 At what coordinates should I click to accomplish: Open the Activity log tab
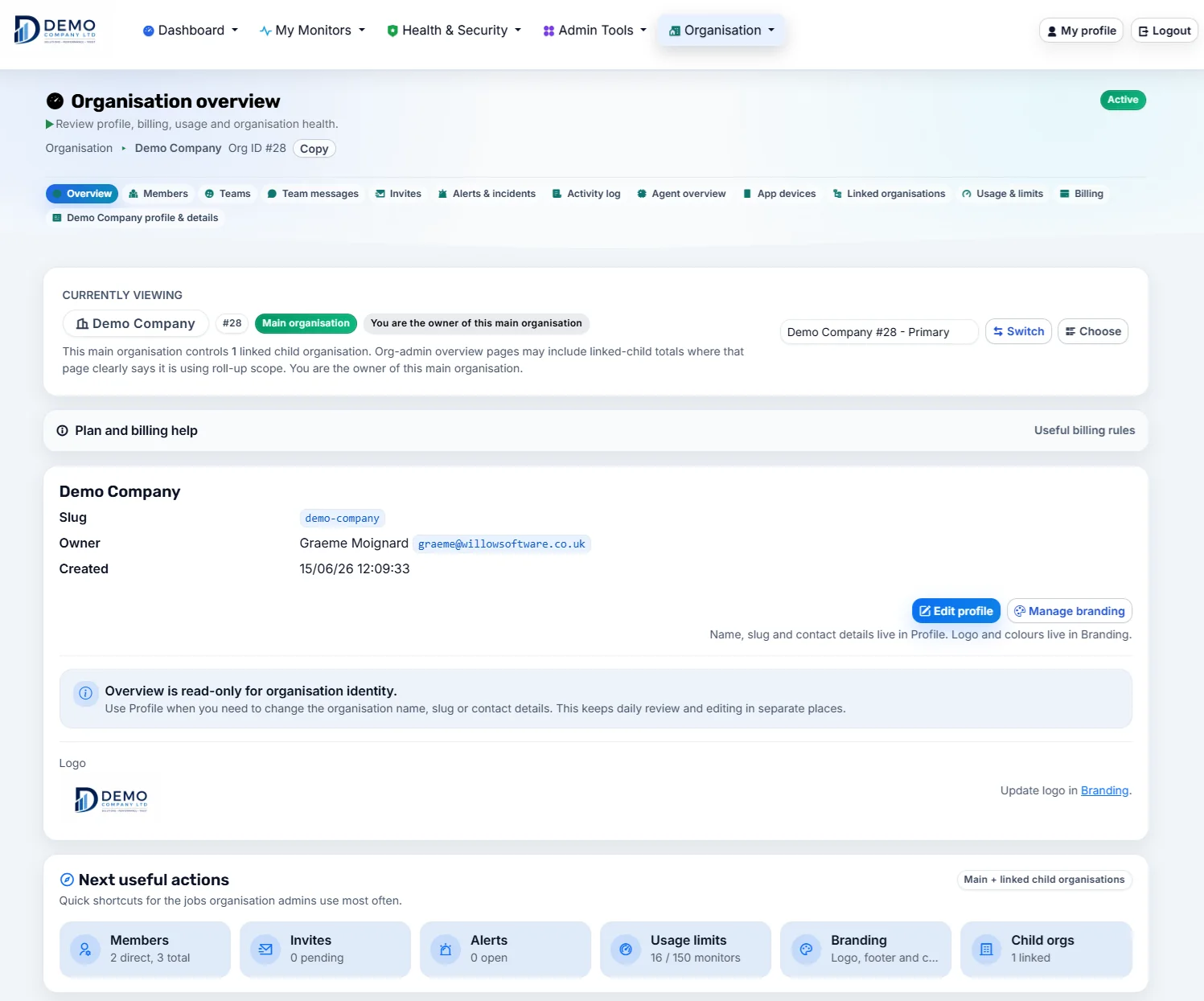[586, 194]
